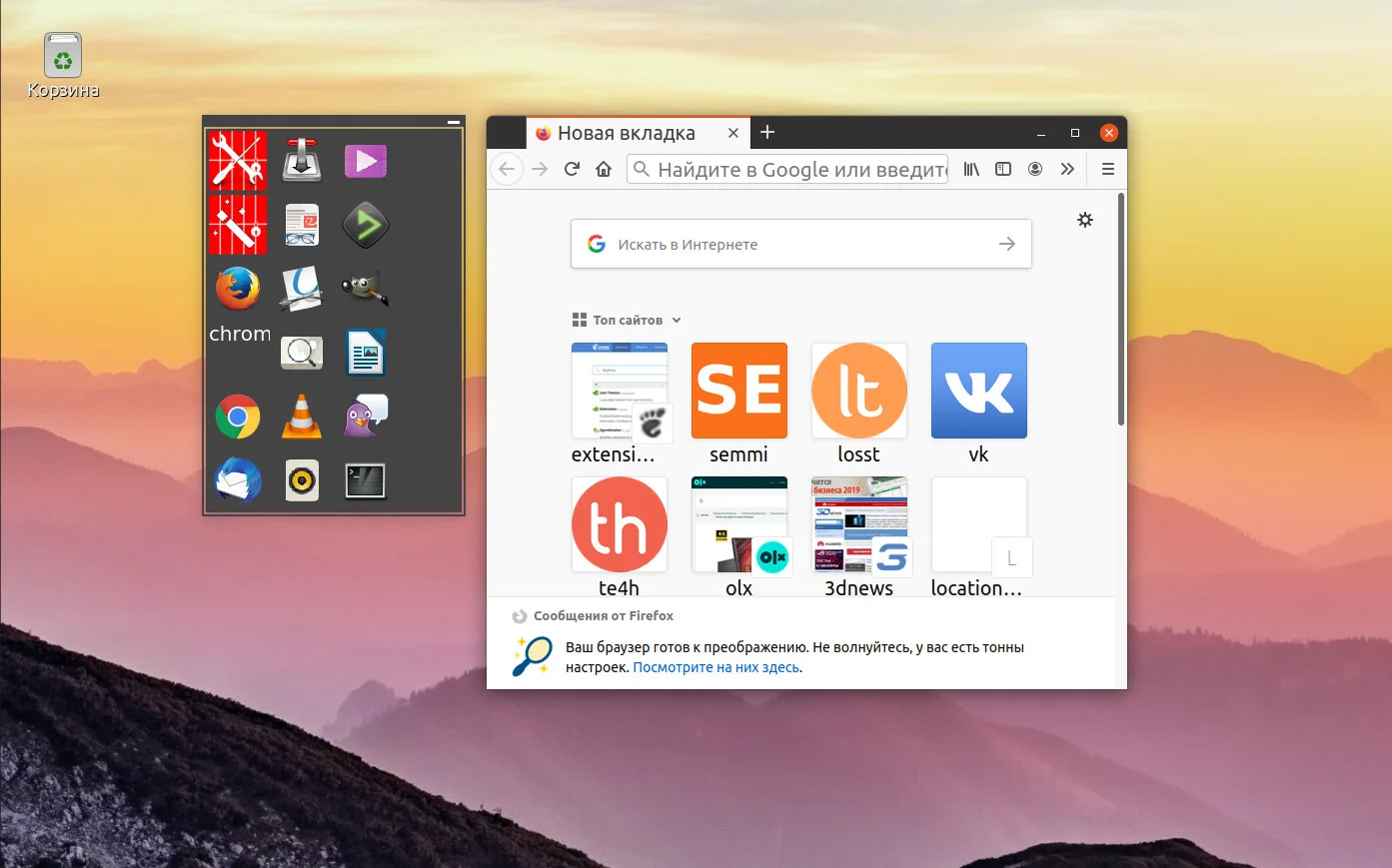Minimize the launcher panel with its dash button
The width and height of the screenshot is (1392, 868).
[454, 122]
